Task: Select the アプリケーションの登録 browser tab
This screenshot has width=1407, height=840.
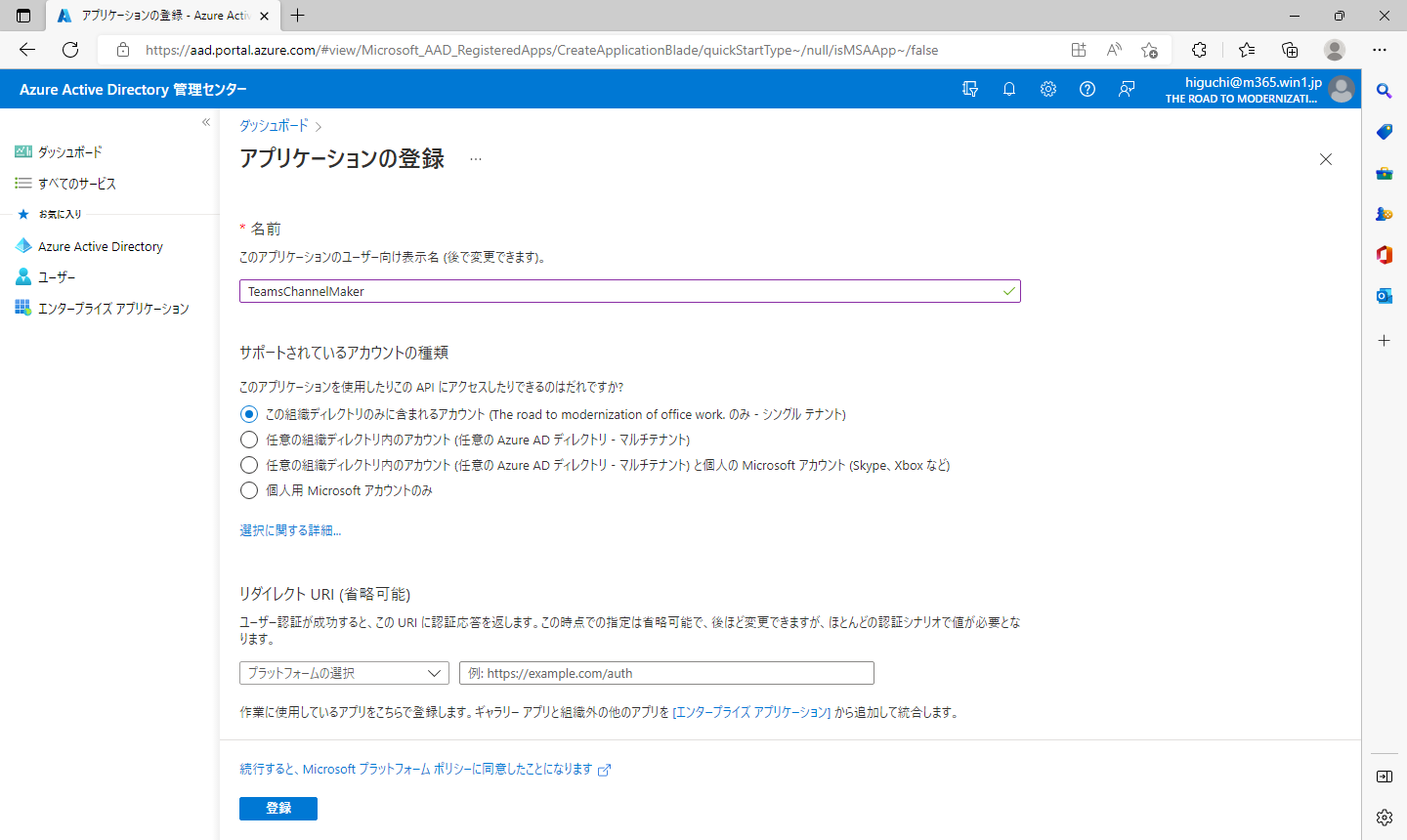Action: 162,16
